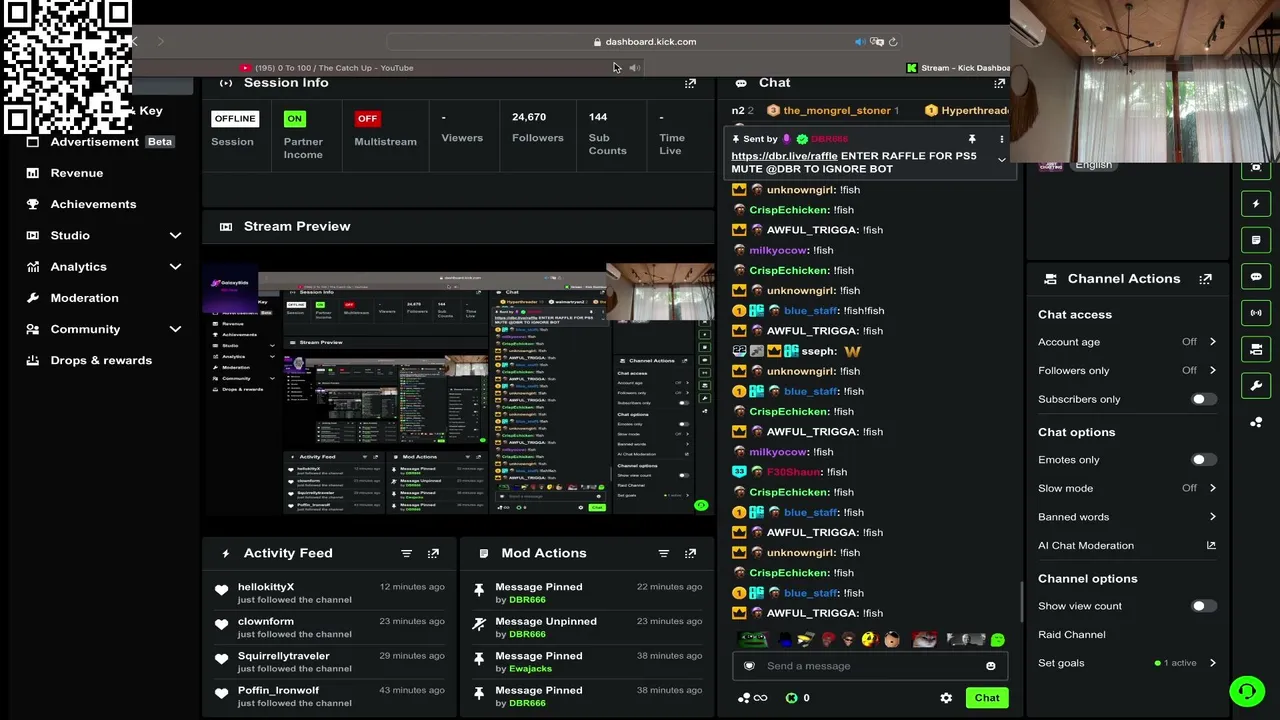Screen dimensions: 1280x720
Task: Open AI Chat Moderation external link
Action: pyautogui.click(x=1211, y=546)
